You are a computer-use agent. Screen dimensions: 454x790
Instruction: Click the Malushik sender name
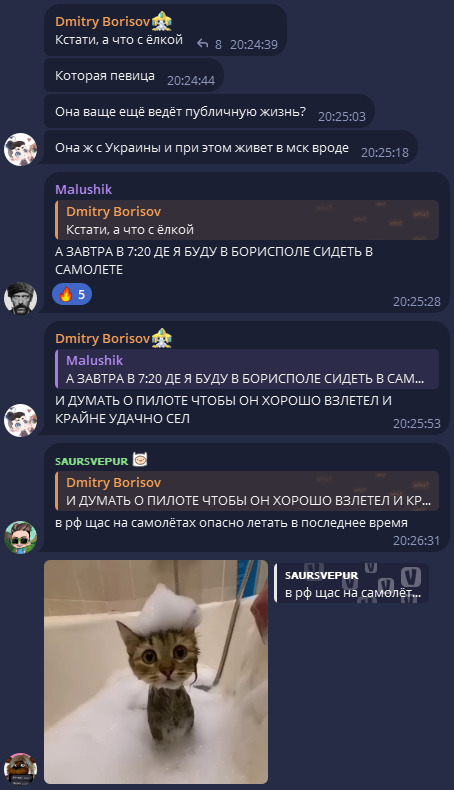tap(84, 189)
